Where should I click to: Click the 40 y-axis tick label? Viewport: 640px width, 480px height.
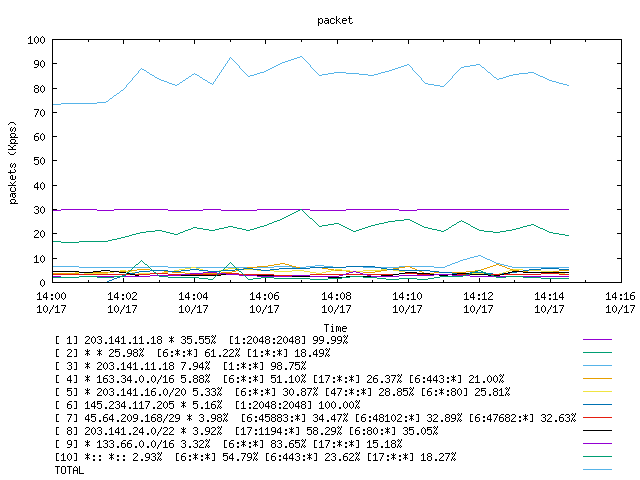(39, 186)
